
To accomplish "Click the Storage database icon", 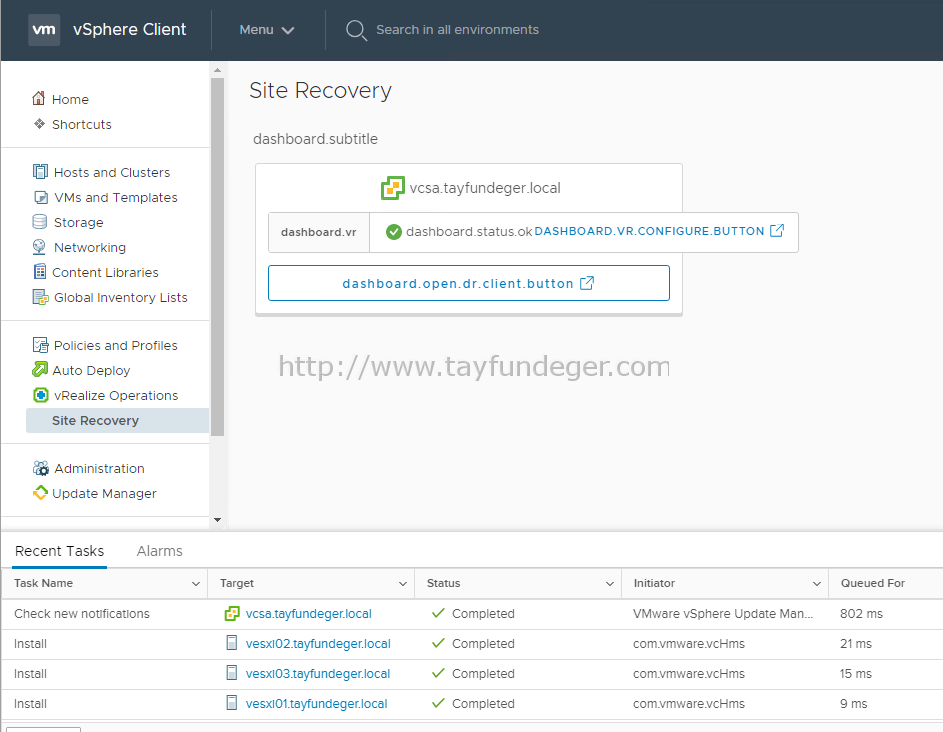I will click(x=40, y=222).
